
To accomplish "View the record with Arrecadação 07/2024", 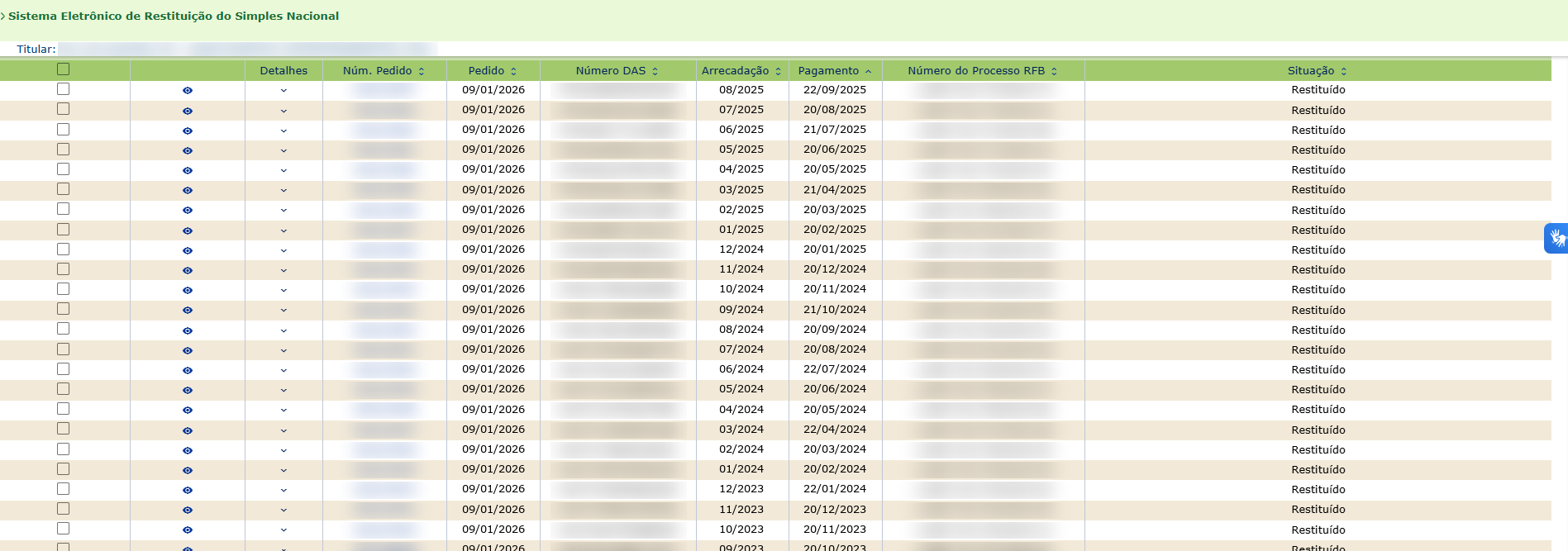I will pyautogui.click(x=188, y=350).
